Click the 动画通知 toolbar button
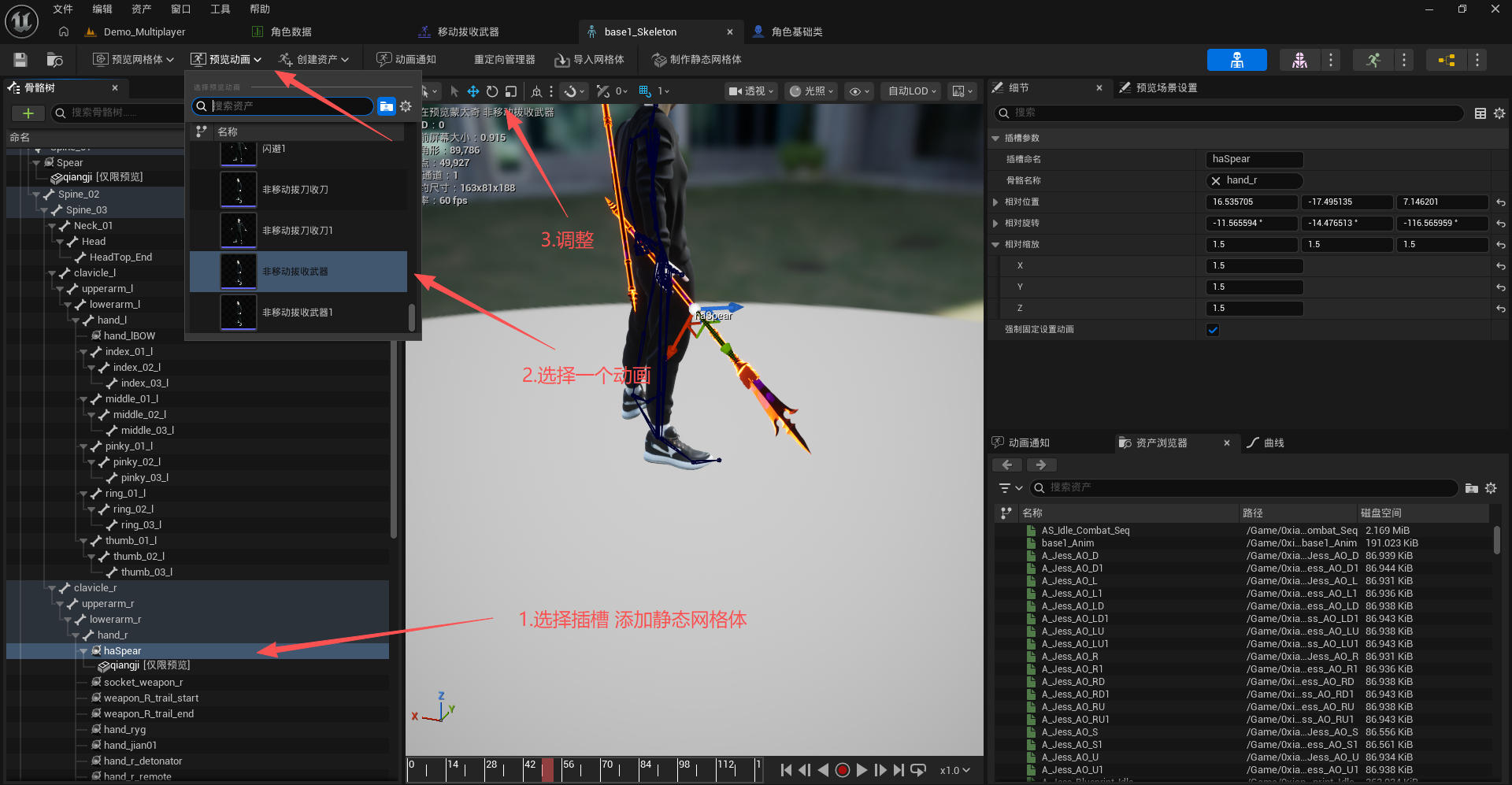1512x785 pixels. point(406,60)
